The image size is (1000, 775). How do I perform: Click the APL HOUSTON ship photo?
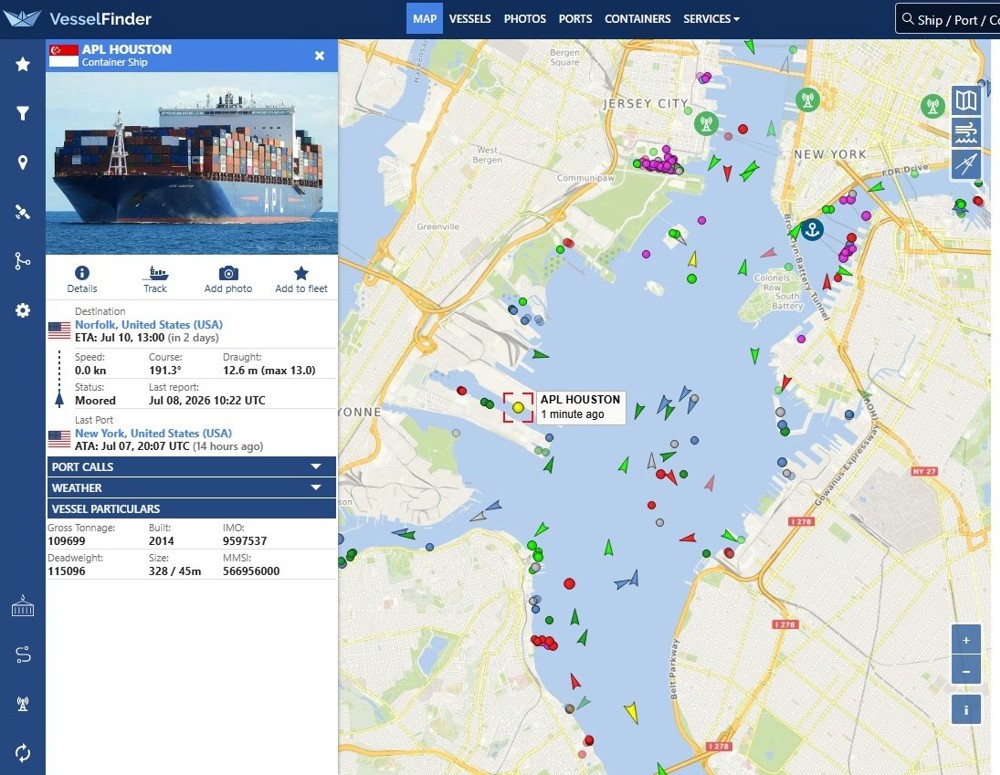(191, 163)
